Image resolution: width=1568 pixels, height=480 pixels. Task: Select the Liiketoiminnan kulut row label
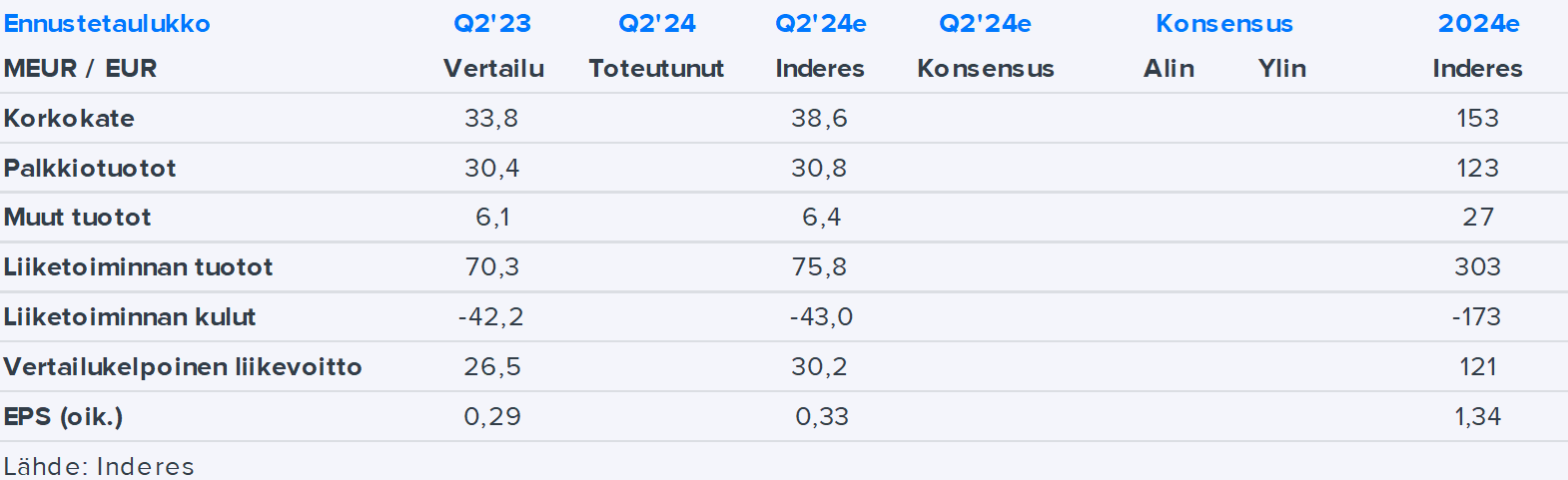pos(130,317)
